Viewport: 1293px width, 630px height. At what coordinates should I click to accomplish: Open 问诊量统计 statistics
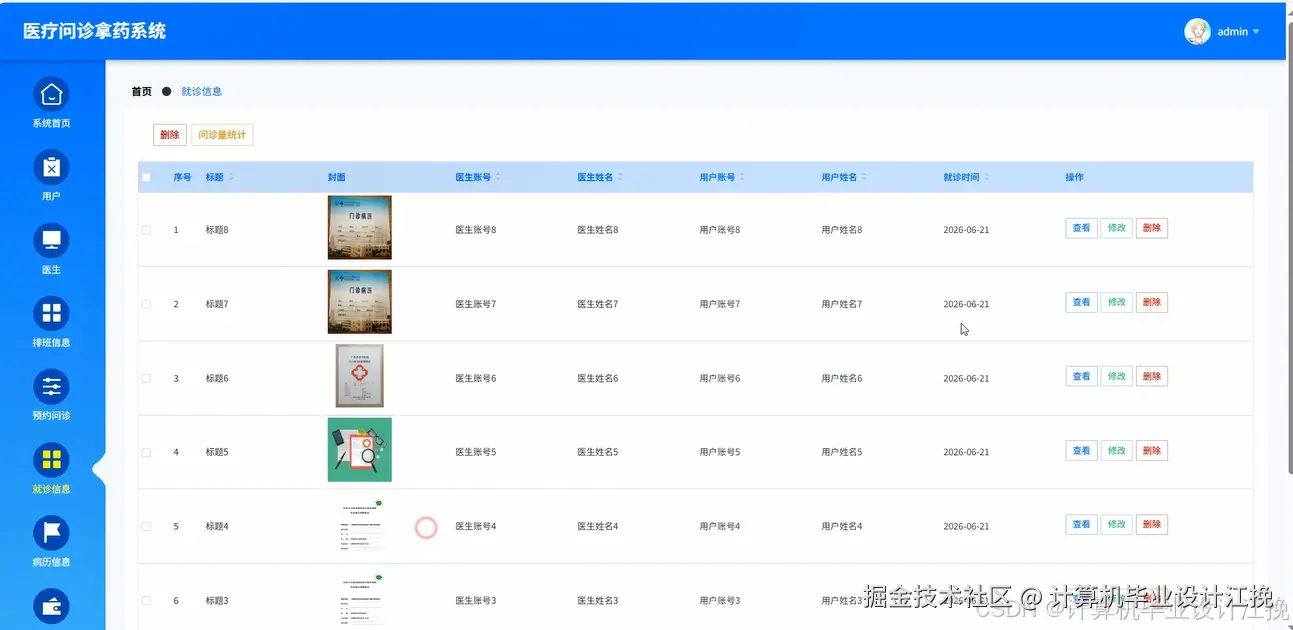click(221, 134)
